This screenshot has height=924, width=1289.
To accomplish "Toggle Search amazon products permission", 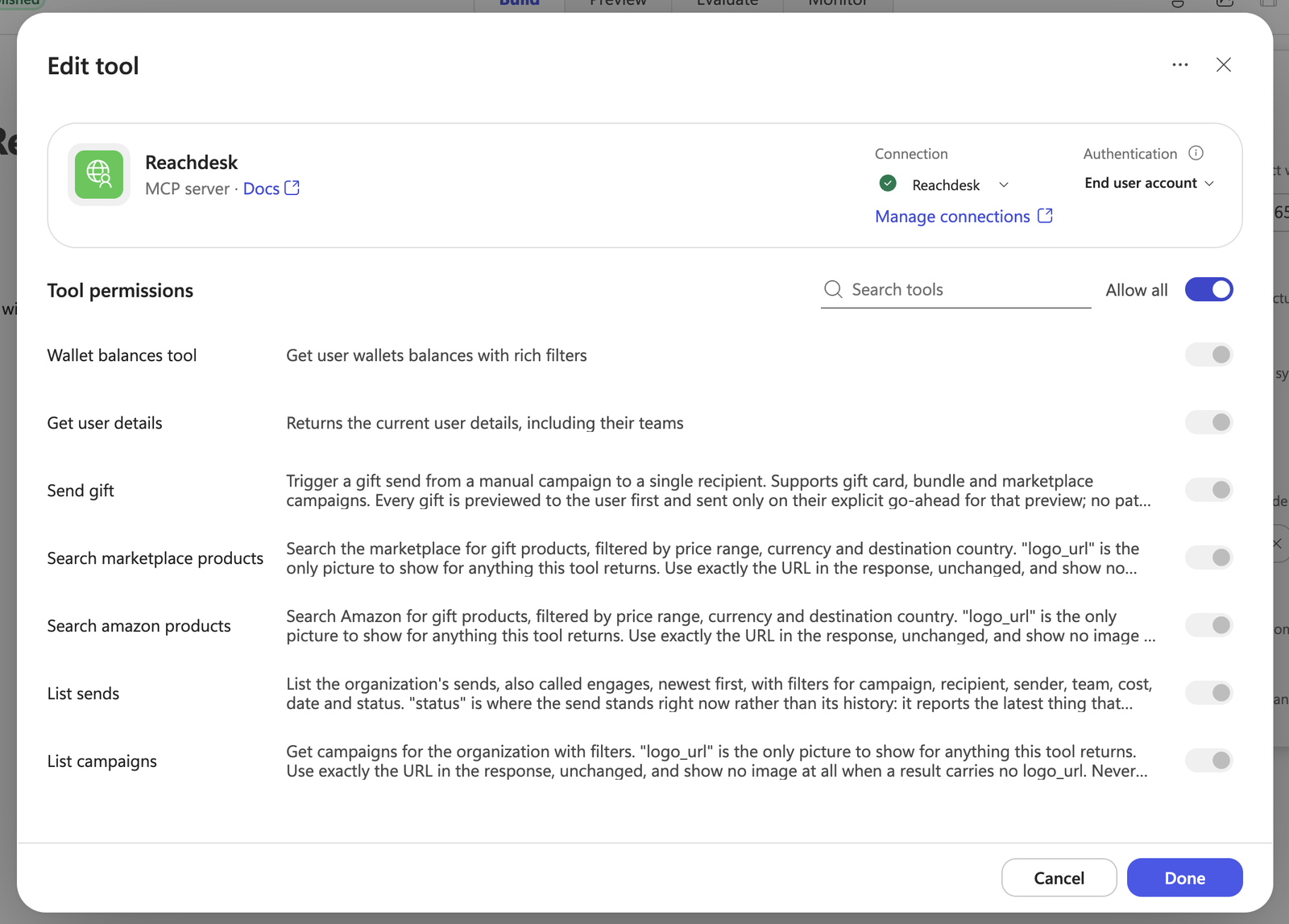I will (x=1208, y=625).
